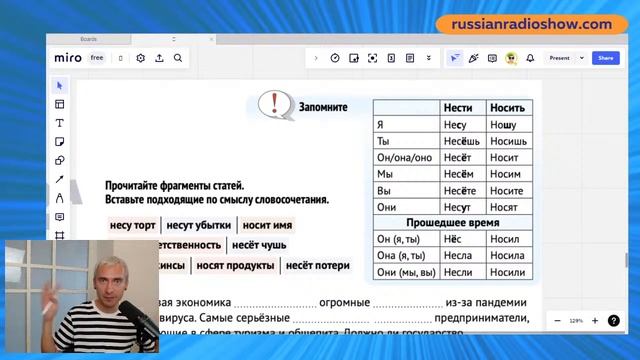Viewport: 640px width, 360px height.
Task: Select the Text tool
Action: 60,123
